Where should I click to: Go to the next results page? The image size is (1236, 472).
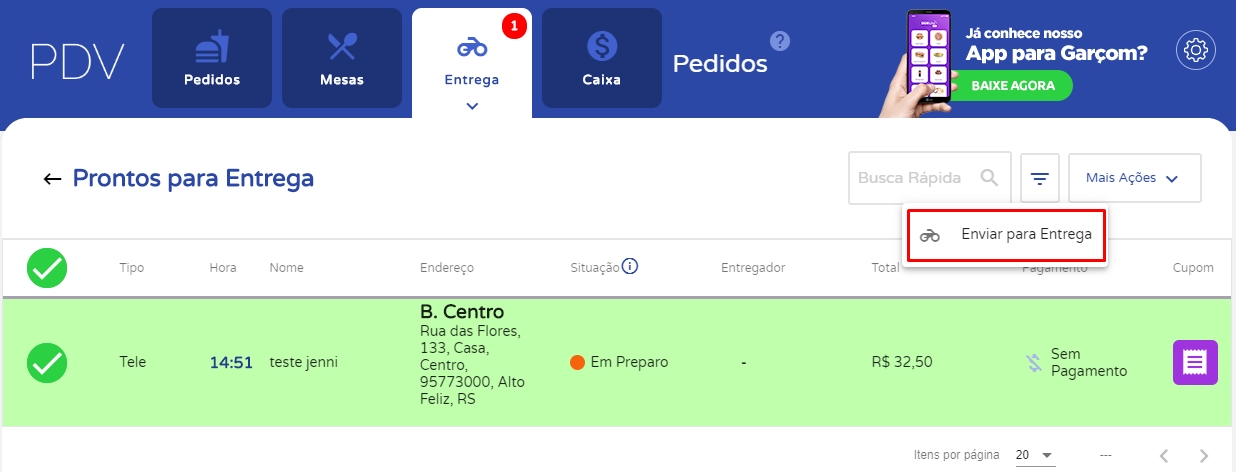1204,455
